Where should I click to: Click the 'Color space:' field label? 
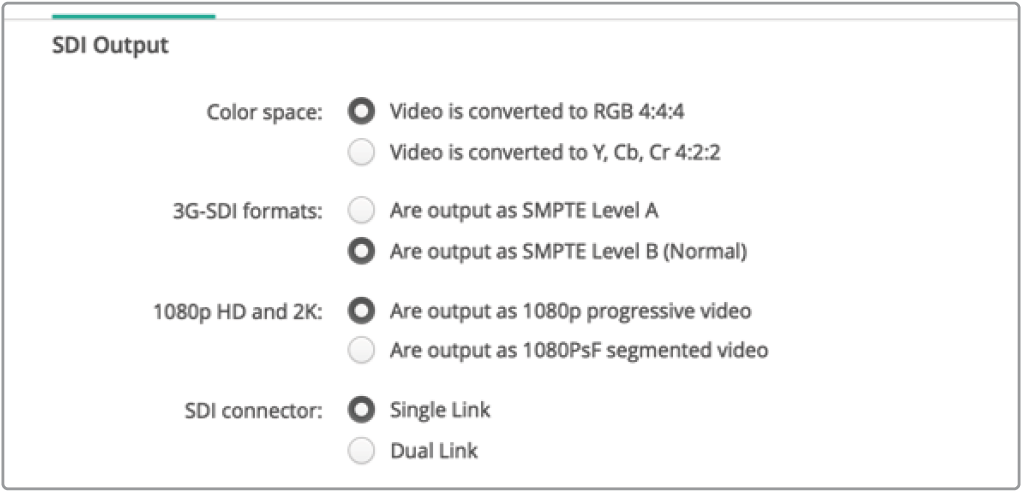tap(264, 112)
